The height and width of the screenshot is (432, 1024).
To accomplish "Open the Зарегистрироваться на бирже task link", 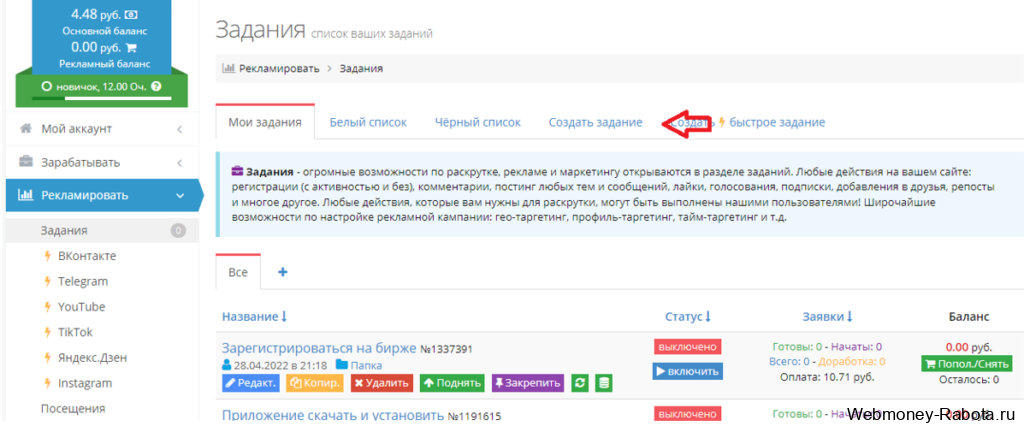I will coord(319,348).
